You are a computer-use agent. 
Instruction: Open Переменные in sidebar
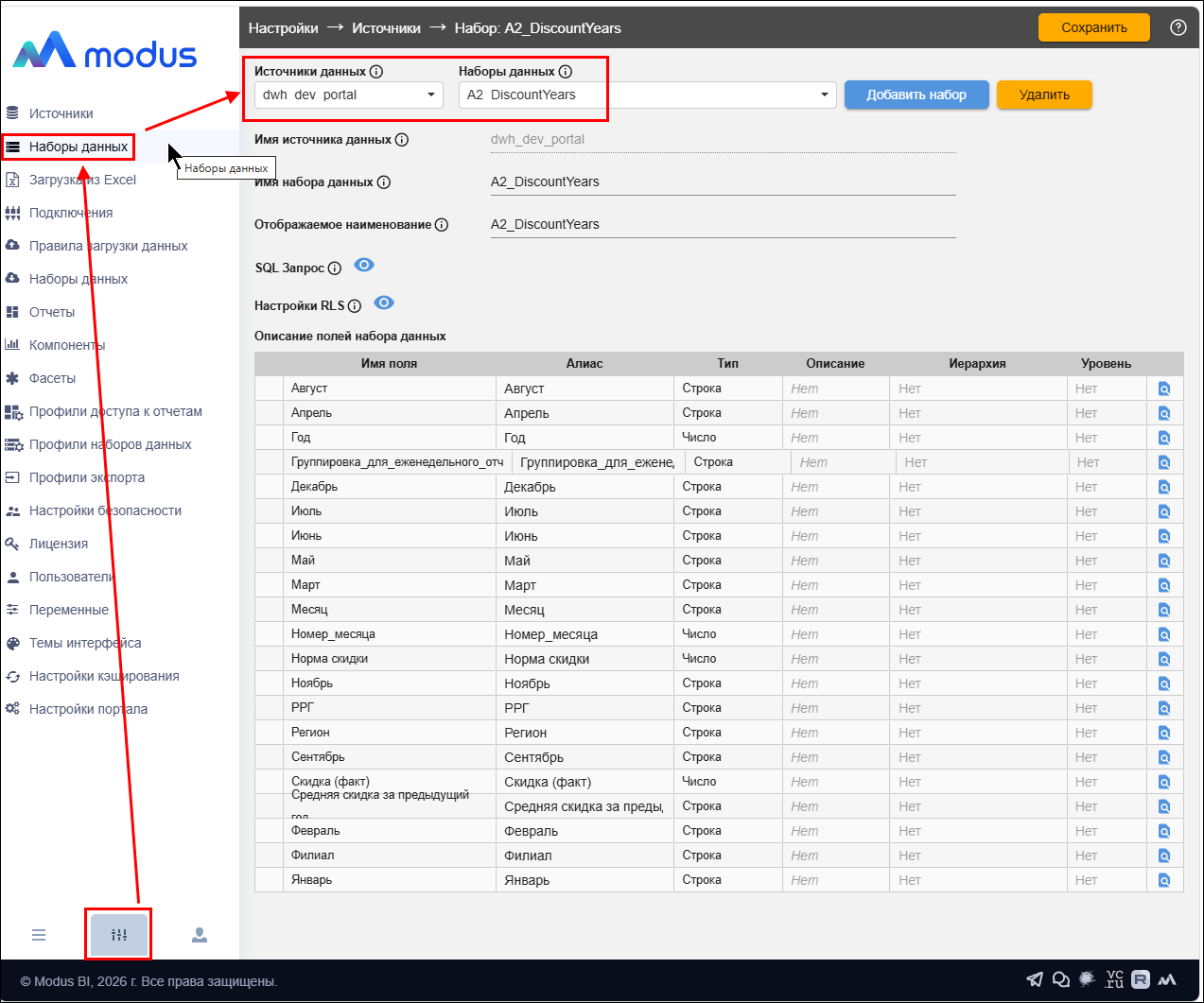click(x=68, y=610)
